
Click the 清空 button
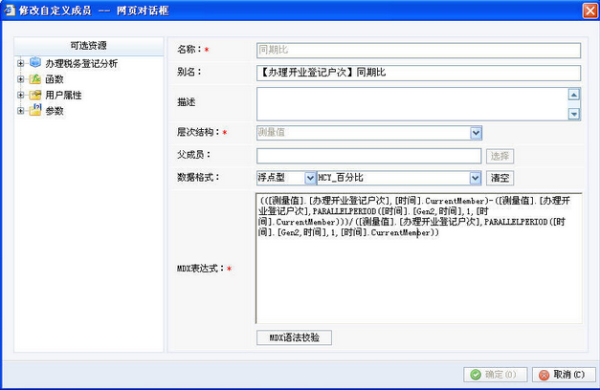coord(500,178)
